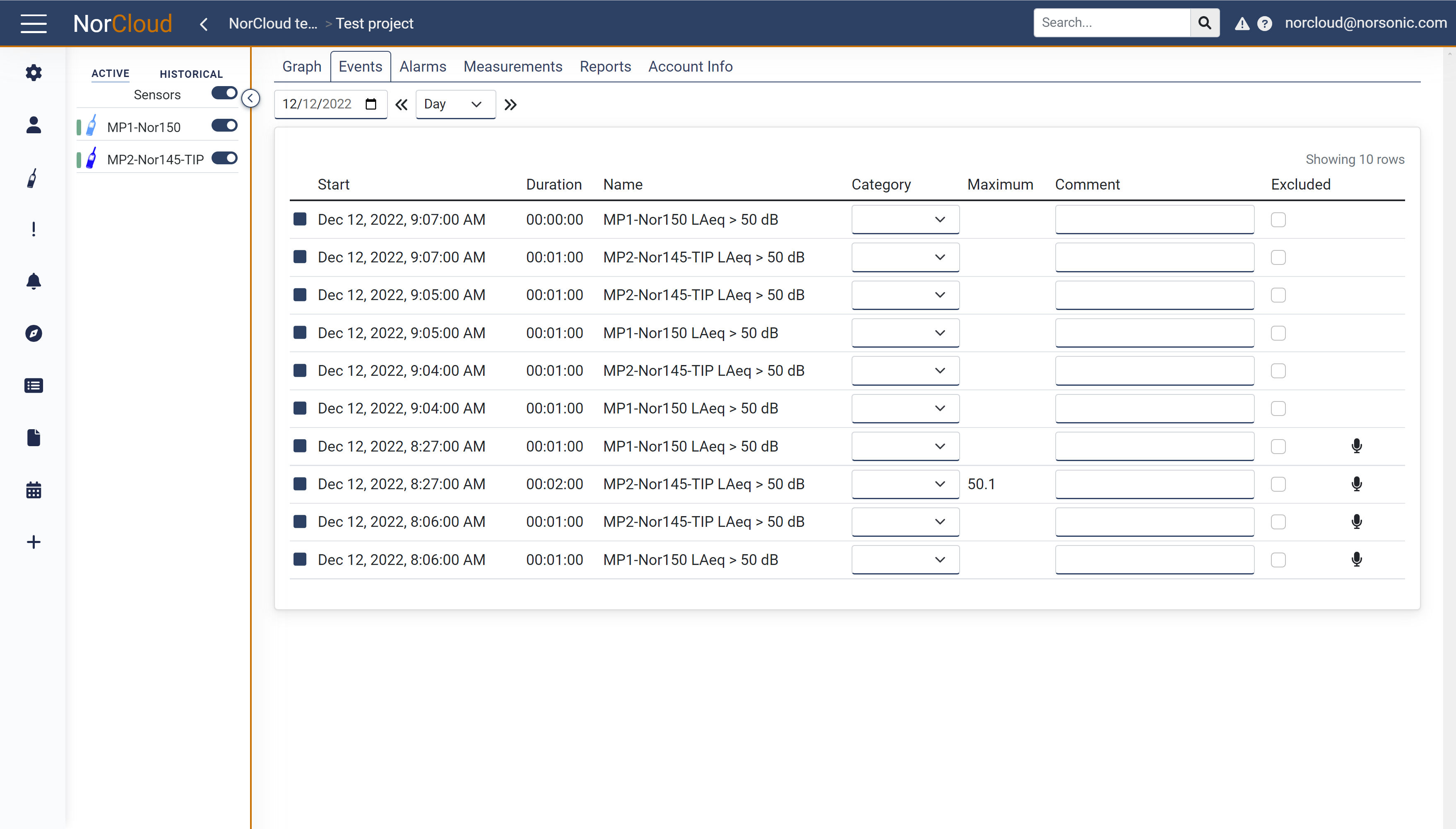The width and height of the screenshot is (1456, 829).
Task: Click the 12/12/2022 date field
Action: point(330,104)
